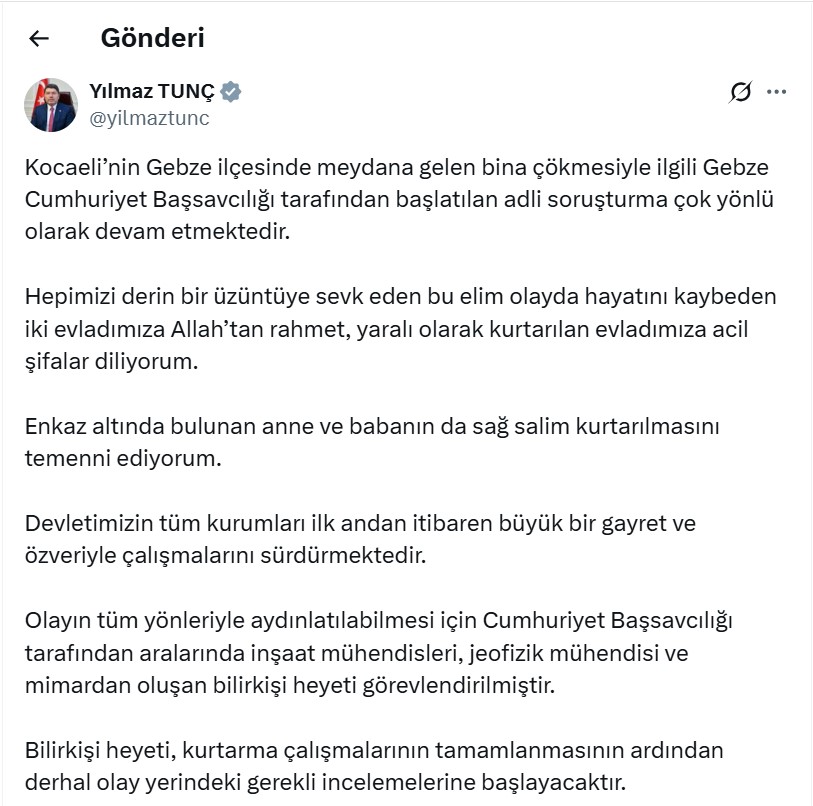Open the three-dot more options menu
Screen dimensions: 813x806
click(x=776, y=93)
